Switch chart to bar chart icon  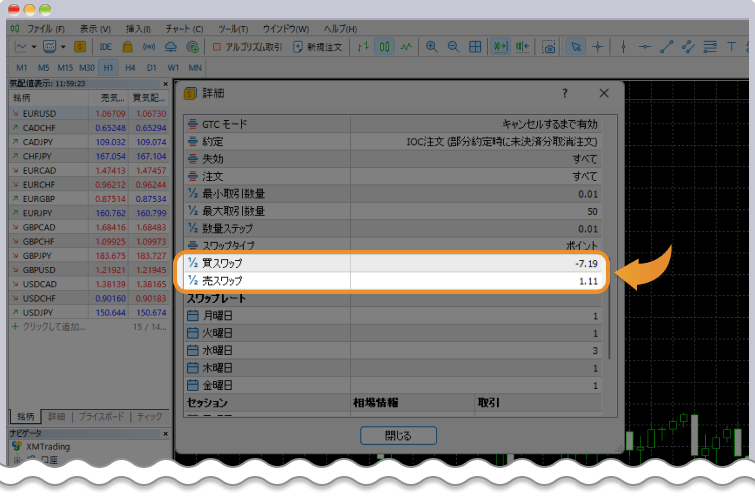click(363, 47)
